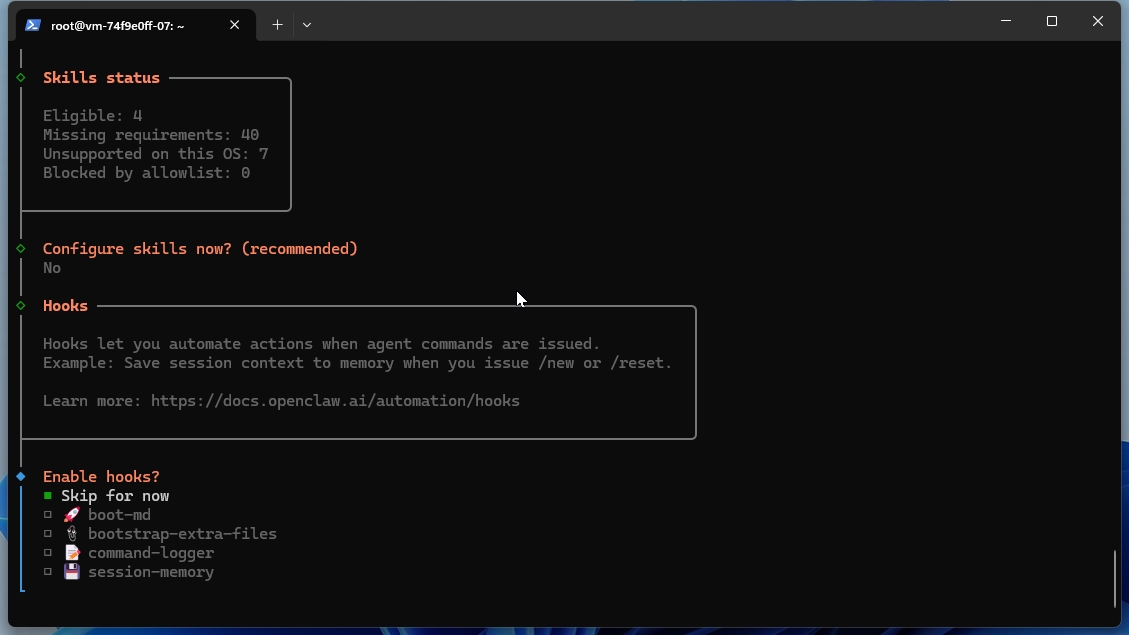This screenshot has height=635, width=1129.
Task: Click the diamond beside the Skills status header
Action: (20, 77)
